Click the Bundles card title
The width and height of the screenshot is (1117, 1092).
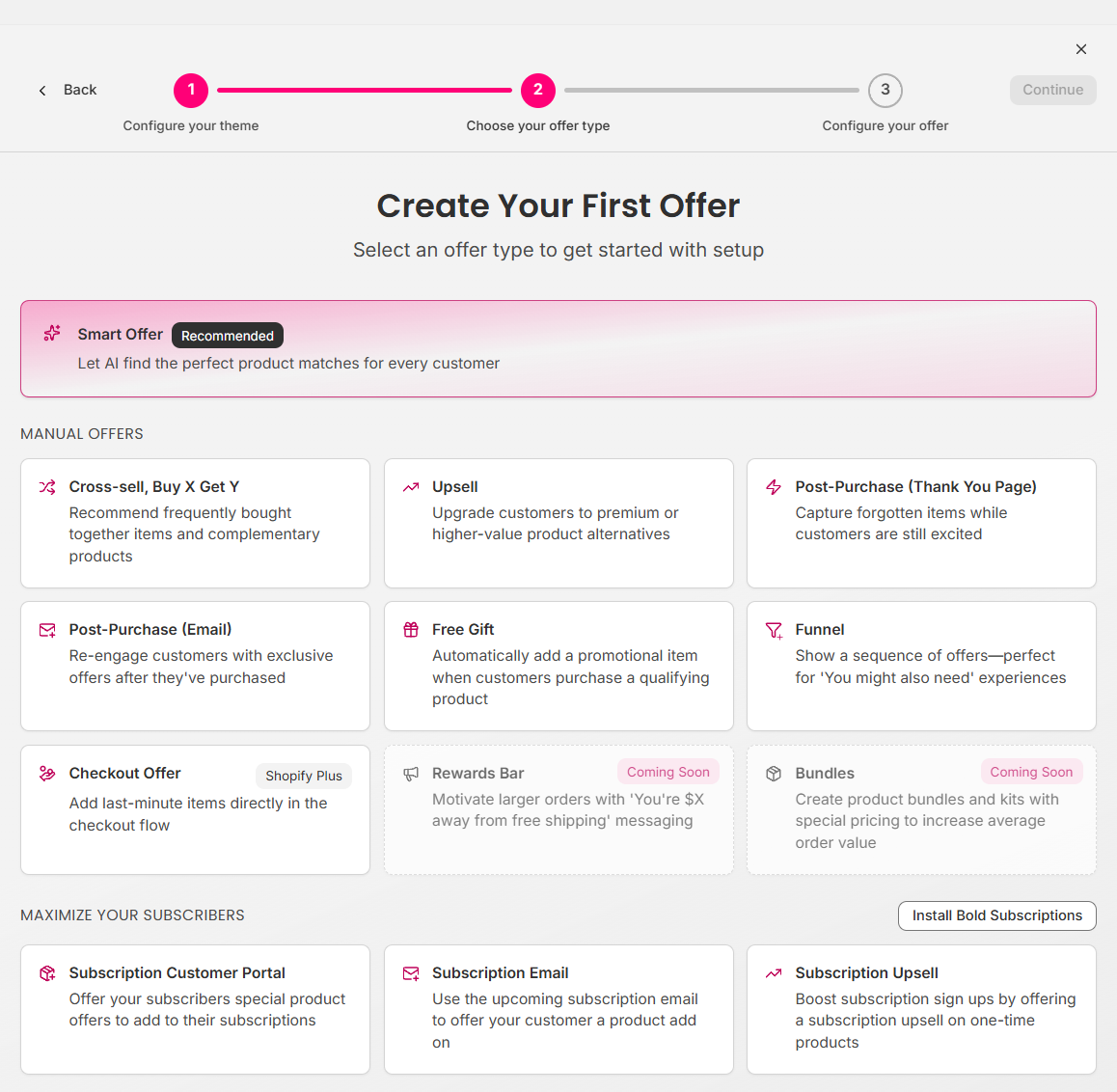pos(825,773)
